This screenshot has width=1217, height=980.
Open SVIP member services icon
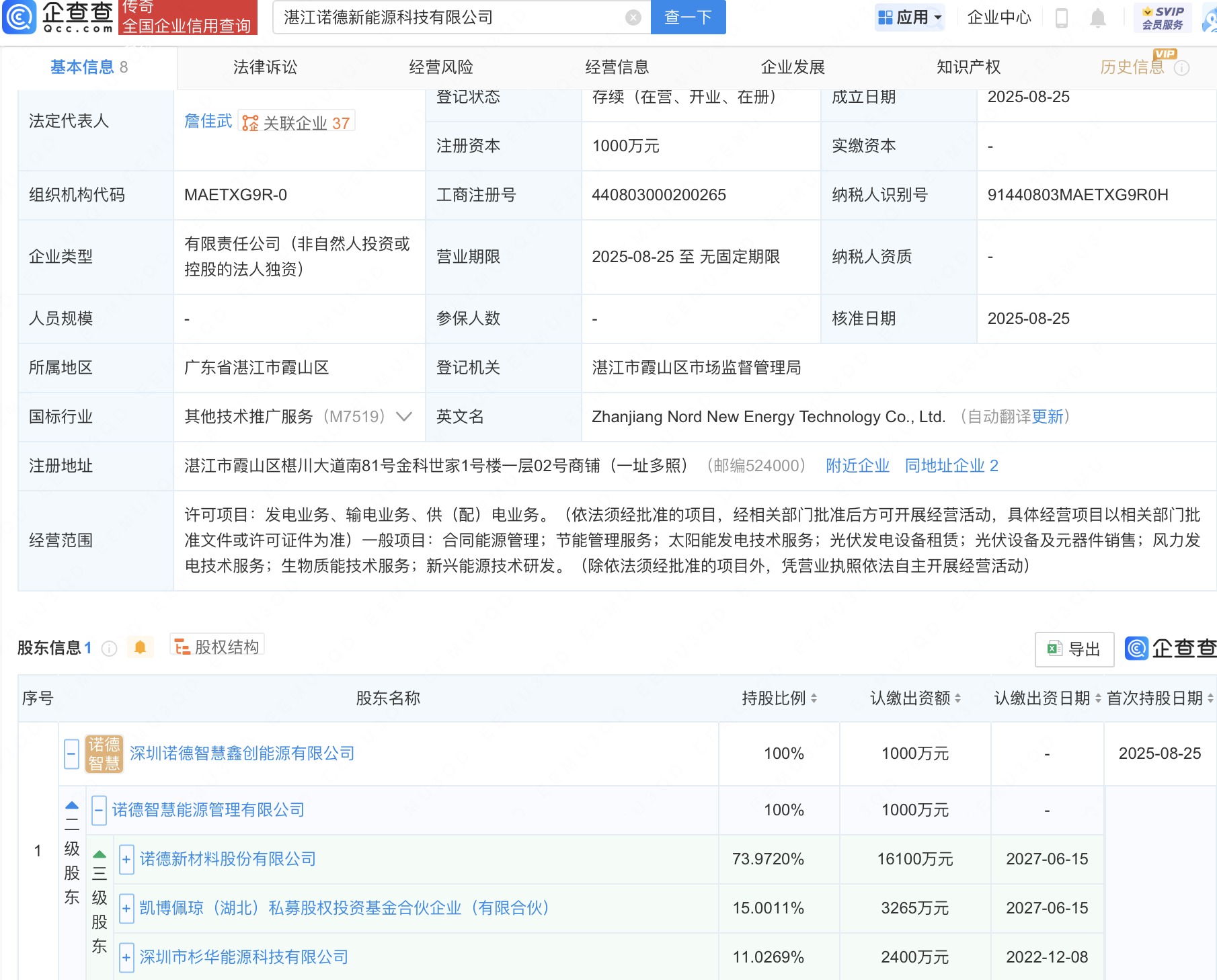(x=1163, y=17)
